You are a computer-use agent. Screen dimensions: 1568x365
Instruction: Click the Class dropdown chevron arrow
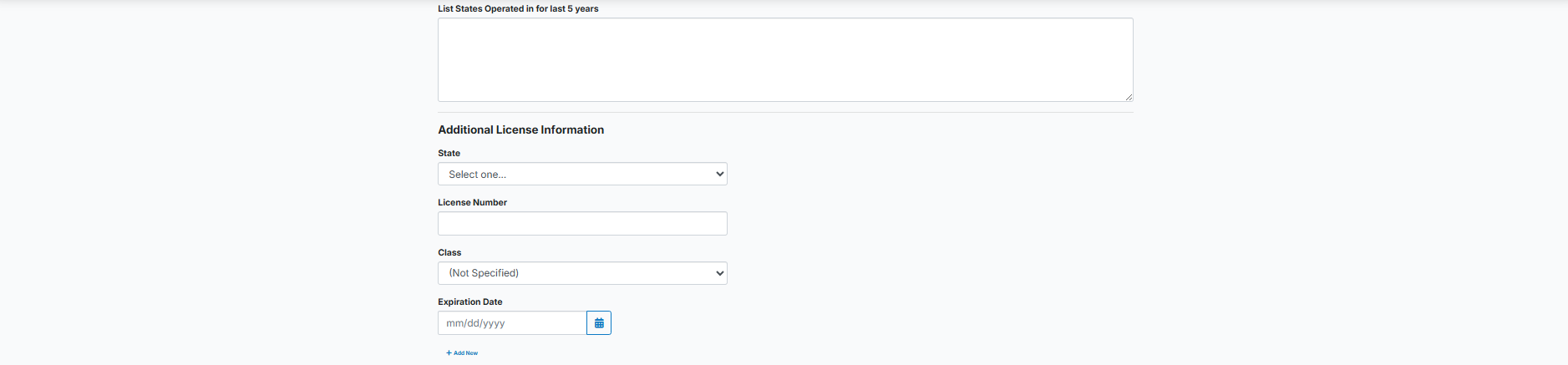click(719, 273)
